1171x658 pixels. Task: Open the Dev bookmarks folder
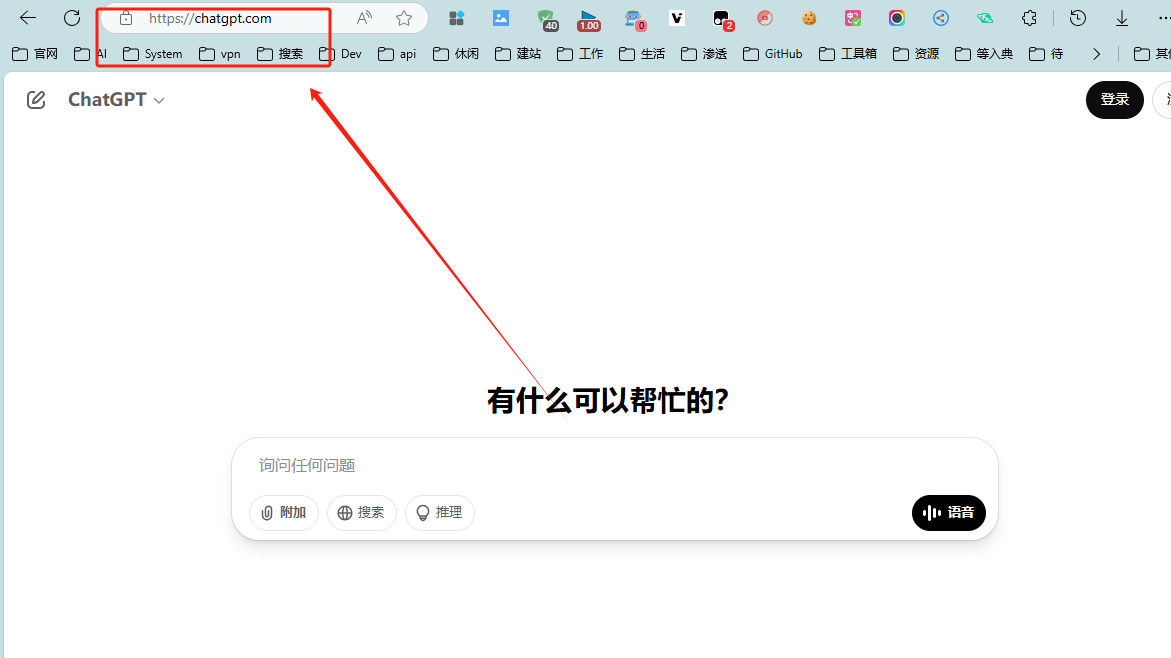point(341,54)
